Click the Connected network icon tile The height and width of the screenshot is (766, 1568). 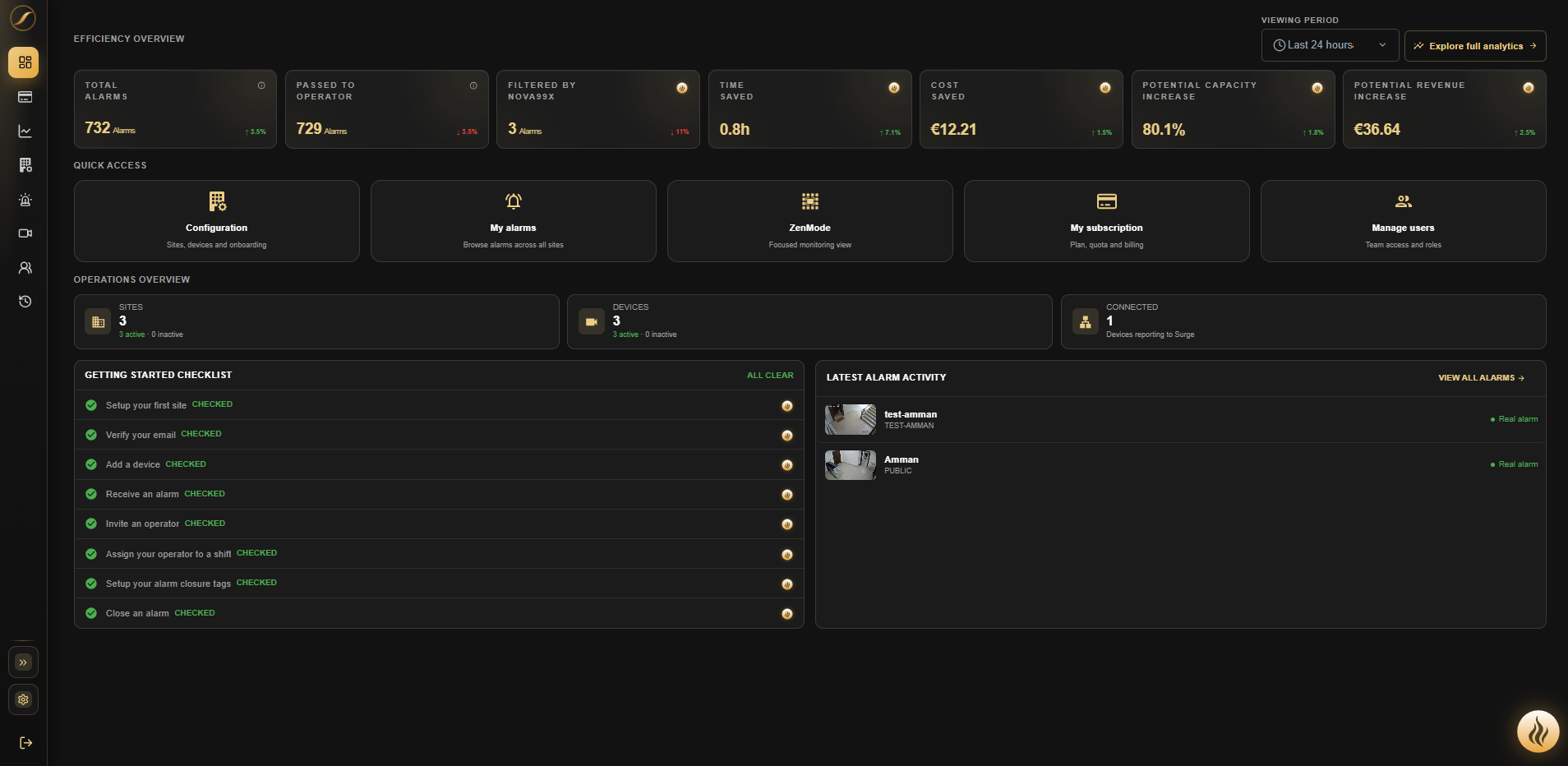(1086, 322)
